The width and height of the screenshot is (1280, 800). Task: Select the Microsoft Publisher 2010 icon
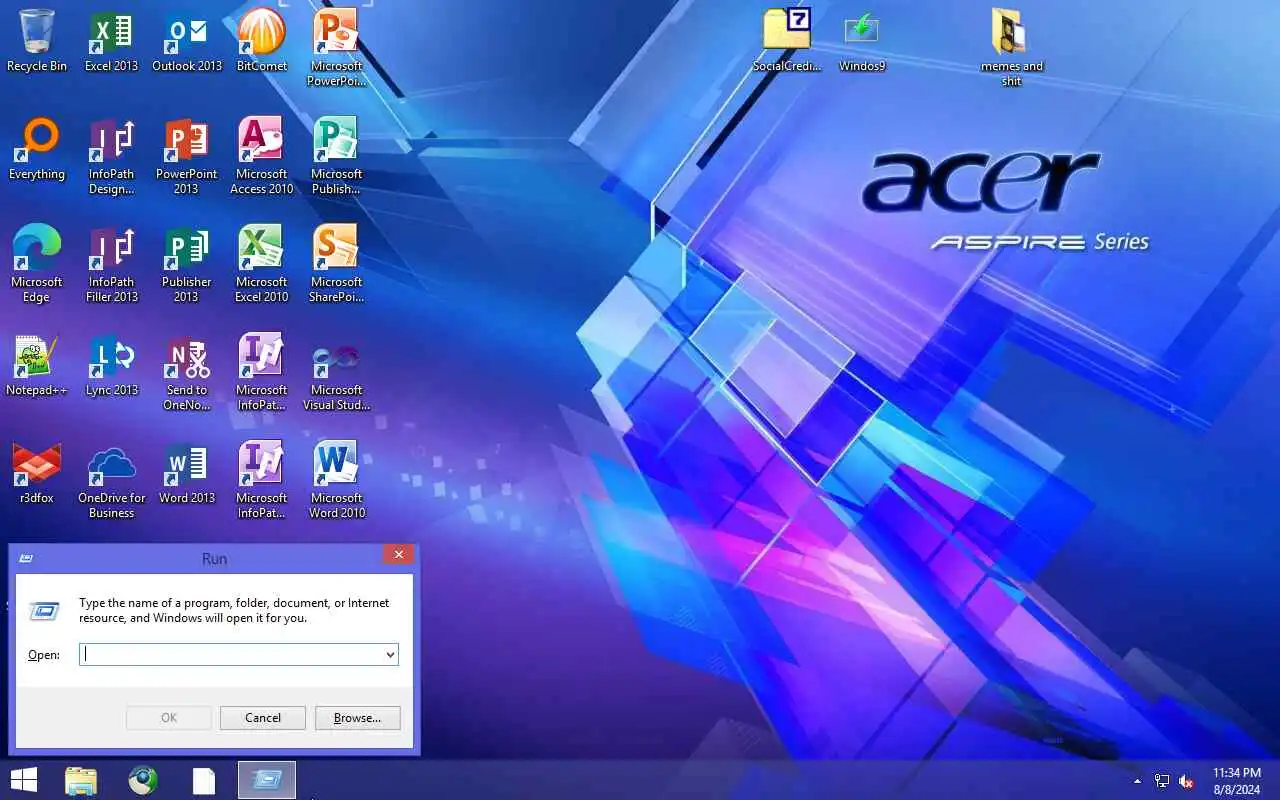(337, 155)
